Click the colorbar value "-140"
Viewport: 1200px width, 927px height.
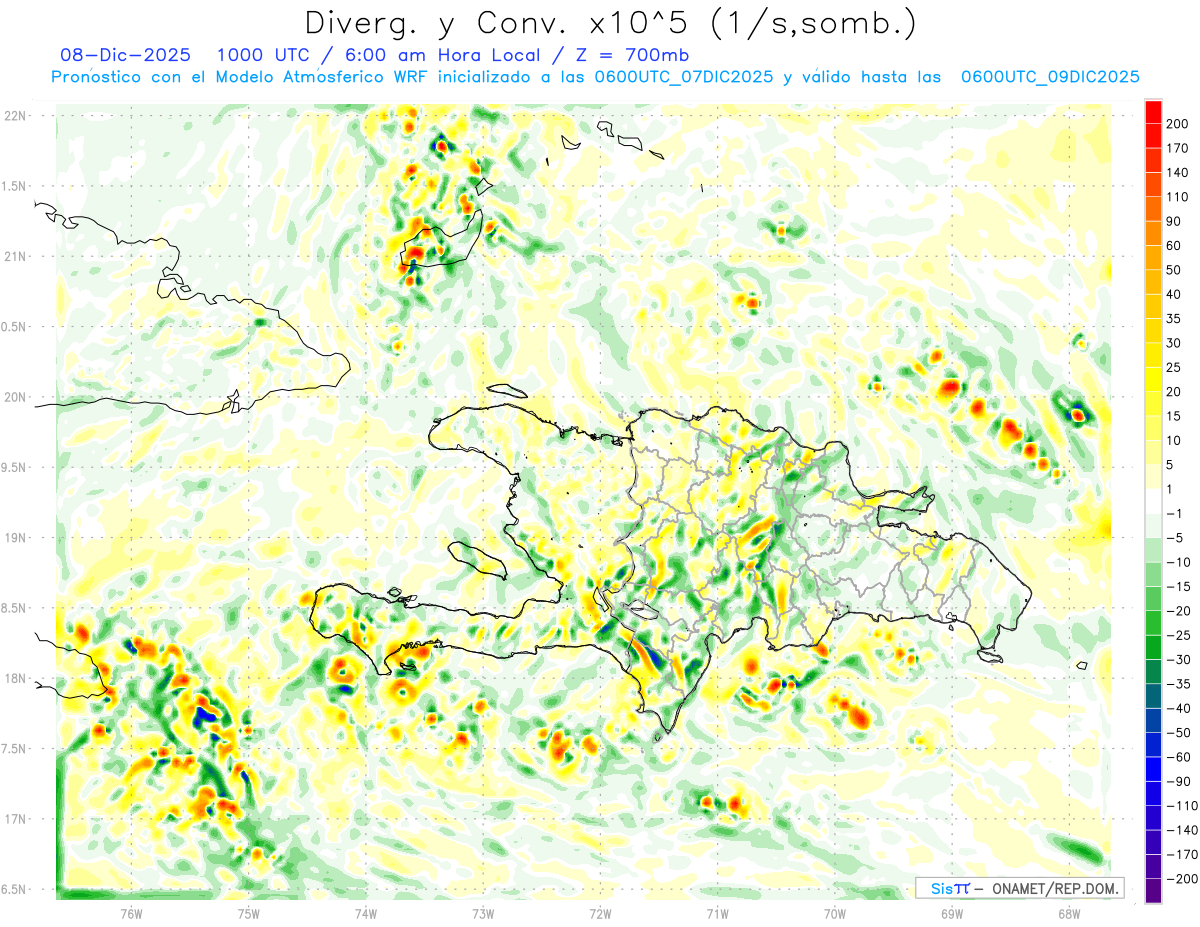tap(1183, 830)
